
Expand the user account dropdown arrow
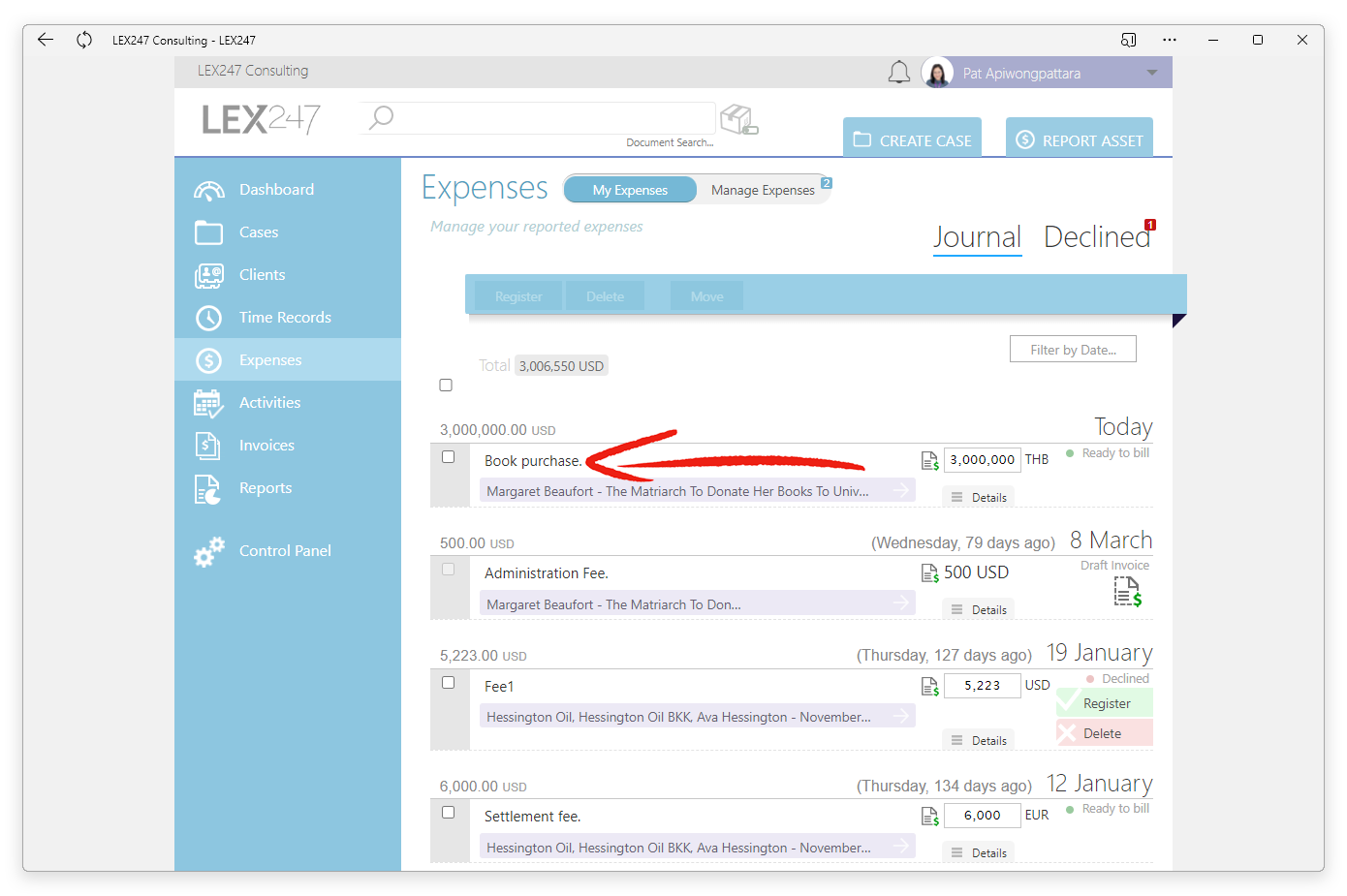(x=1151, y=73)
